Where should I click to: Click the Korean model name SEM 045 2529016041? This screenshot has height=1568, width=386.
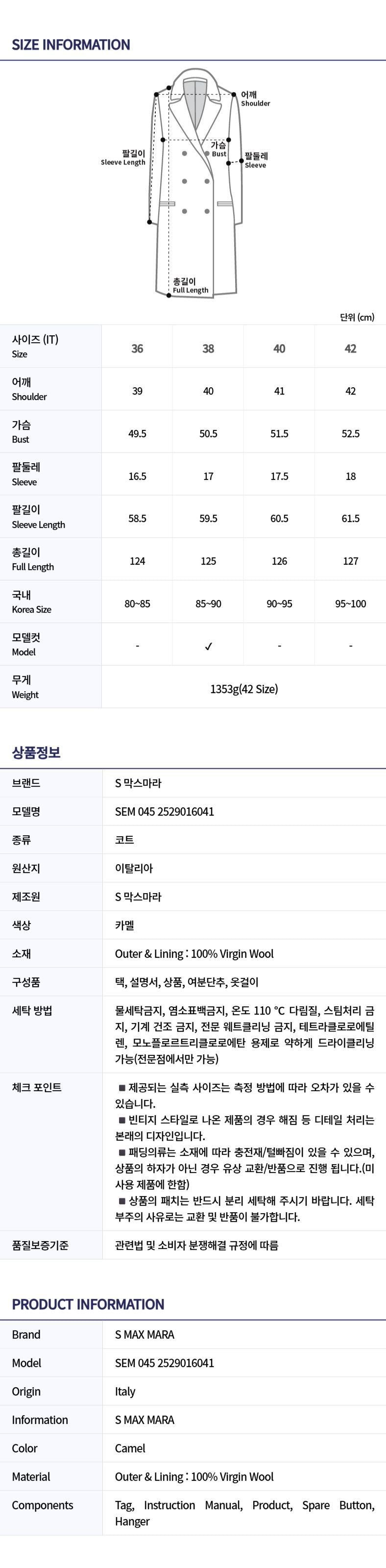coord(164,811)
